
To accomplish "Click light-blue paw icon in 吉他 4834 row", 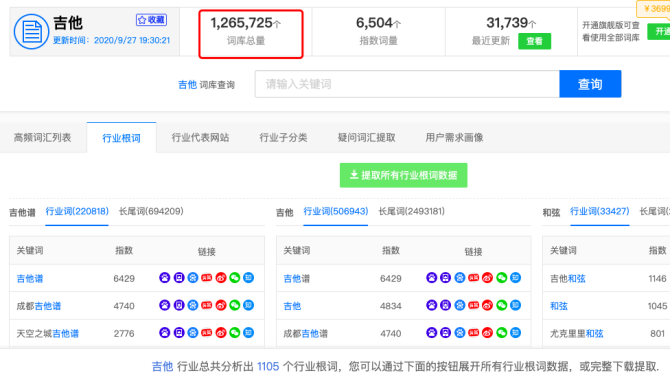I will pos(460,305).
